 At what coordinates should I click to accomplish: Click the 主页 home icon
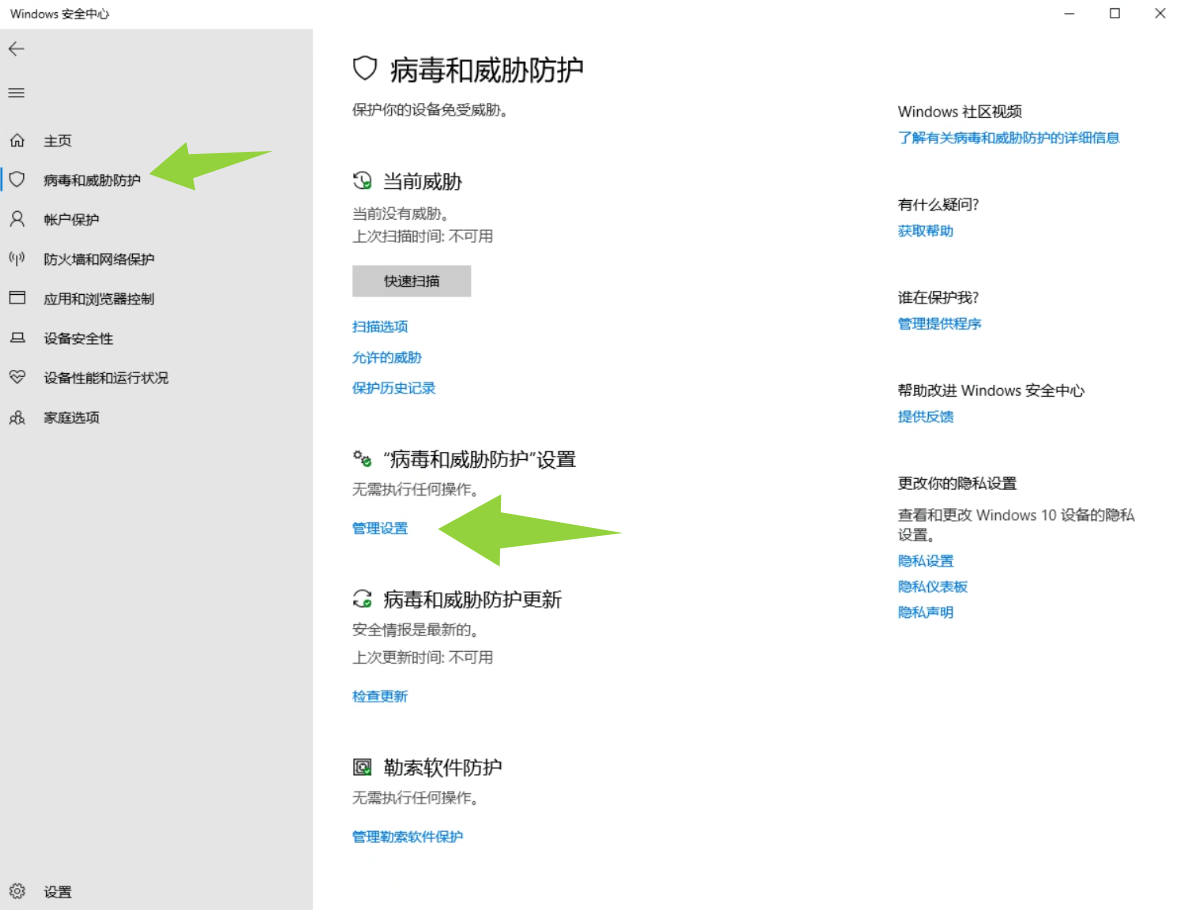pos(17,141)
